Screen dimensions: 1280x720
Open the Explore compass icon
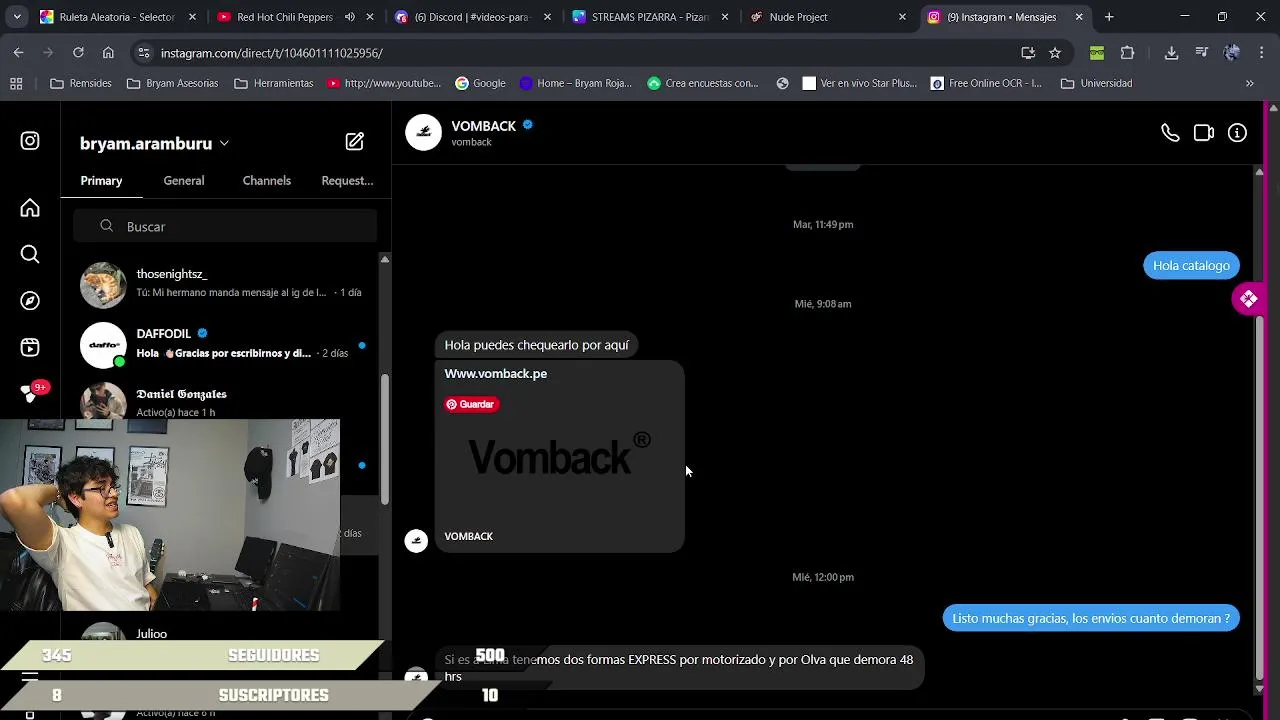click(30, 301)
